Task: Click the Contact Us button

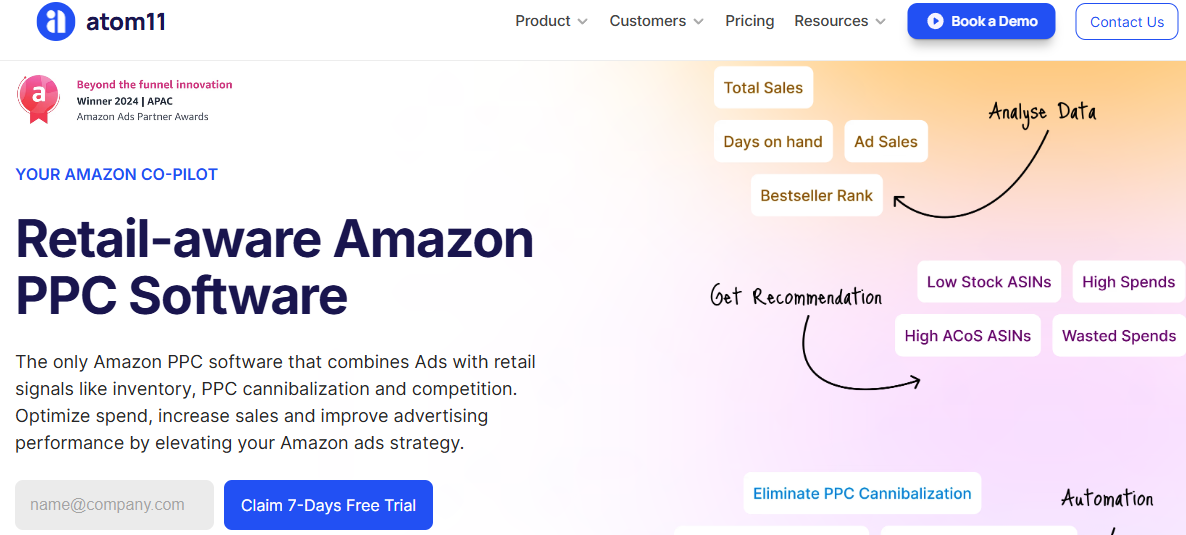Action: [x=1126, y=22]
